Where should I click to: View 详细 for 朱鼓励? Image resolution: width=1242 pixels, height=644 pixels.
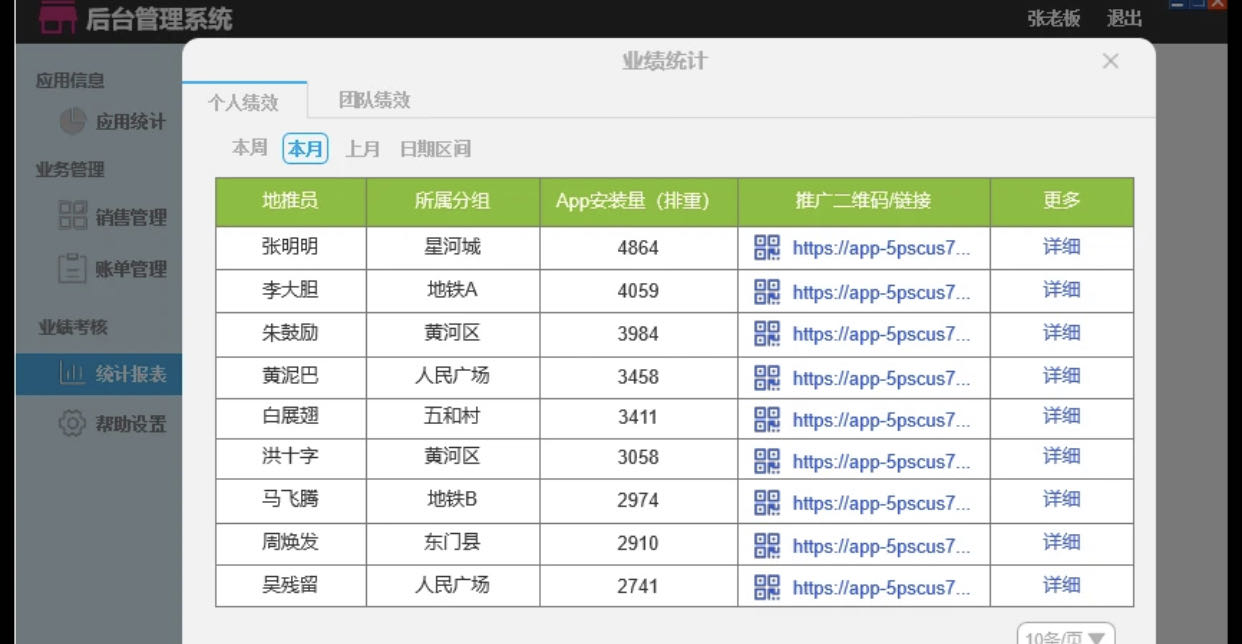(x=1062, y=332)
